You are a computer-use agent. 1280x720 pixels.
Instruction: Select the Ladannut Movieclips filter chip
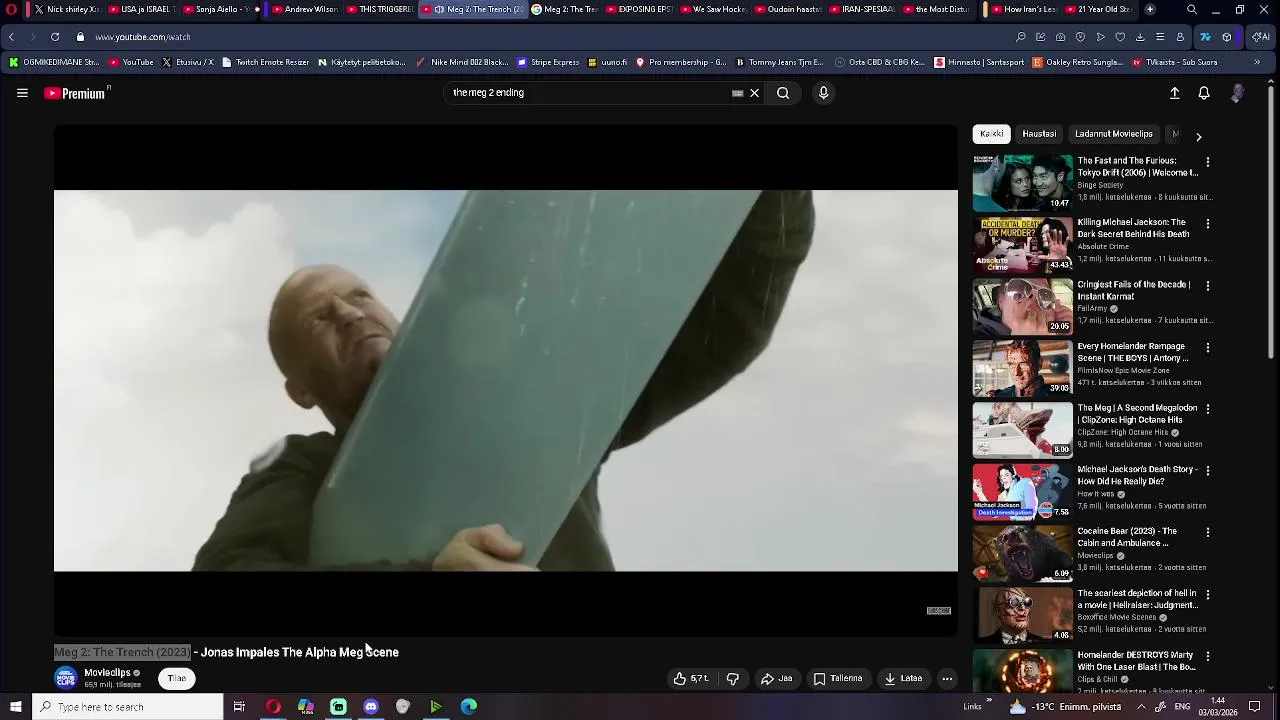[x=1114, y=134]
